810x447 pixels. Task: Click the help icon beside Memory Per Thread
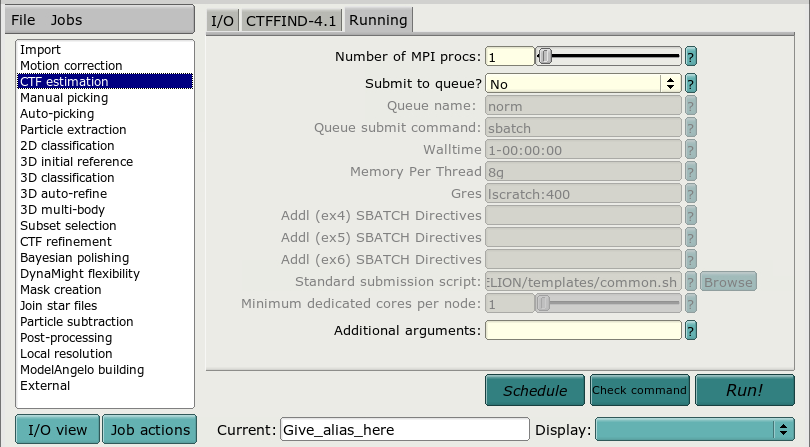click(x=691, y=172)
